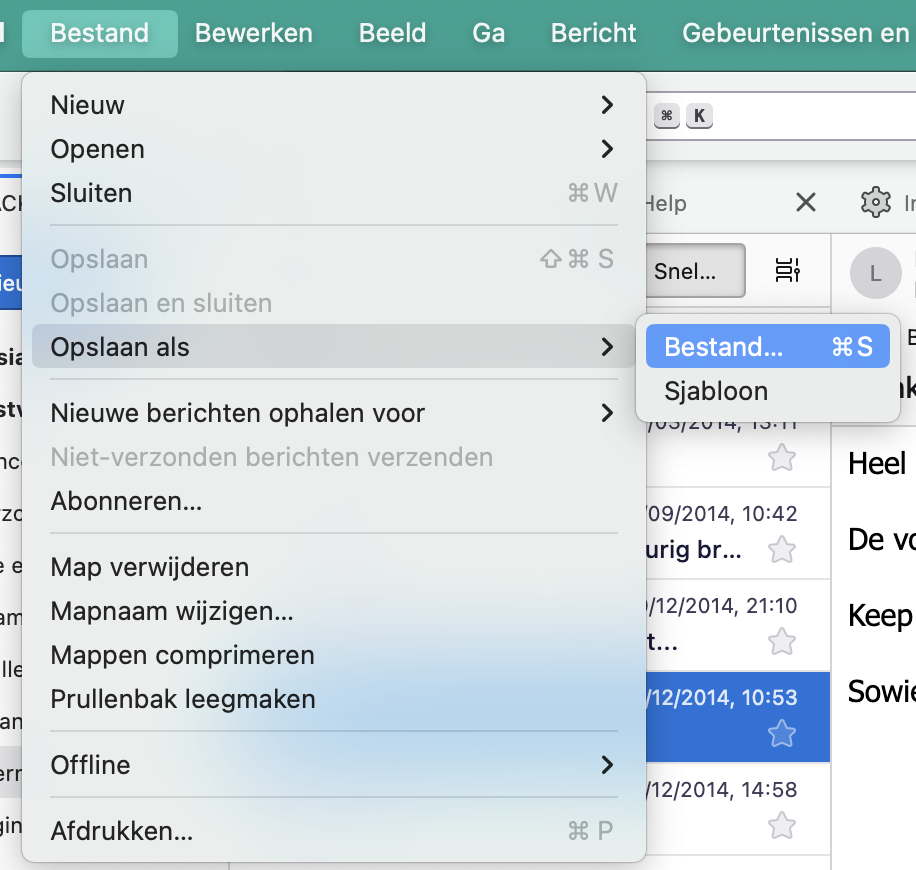Screen dimensions: 916x870
Task: Open message list display options icon
Action: pyautogui.click(x=788, y=270)
